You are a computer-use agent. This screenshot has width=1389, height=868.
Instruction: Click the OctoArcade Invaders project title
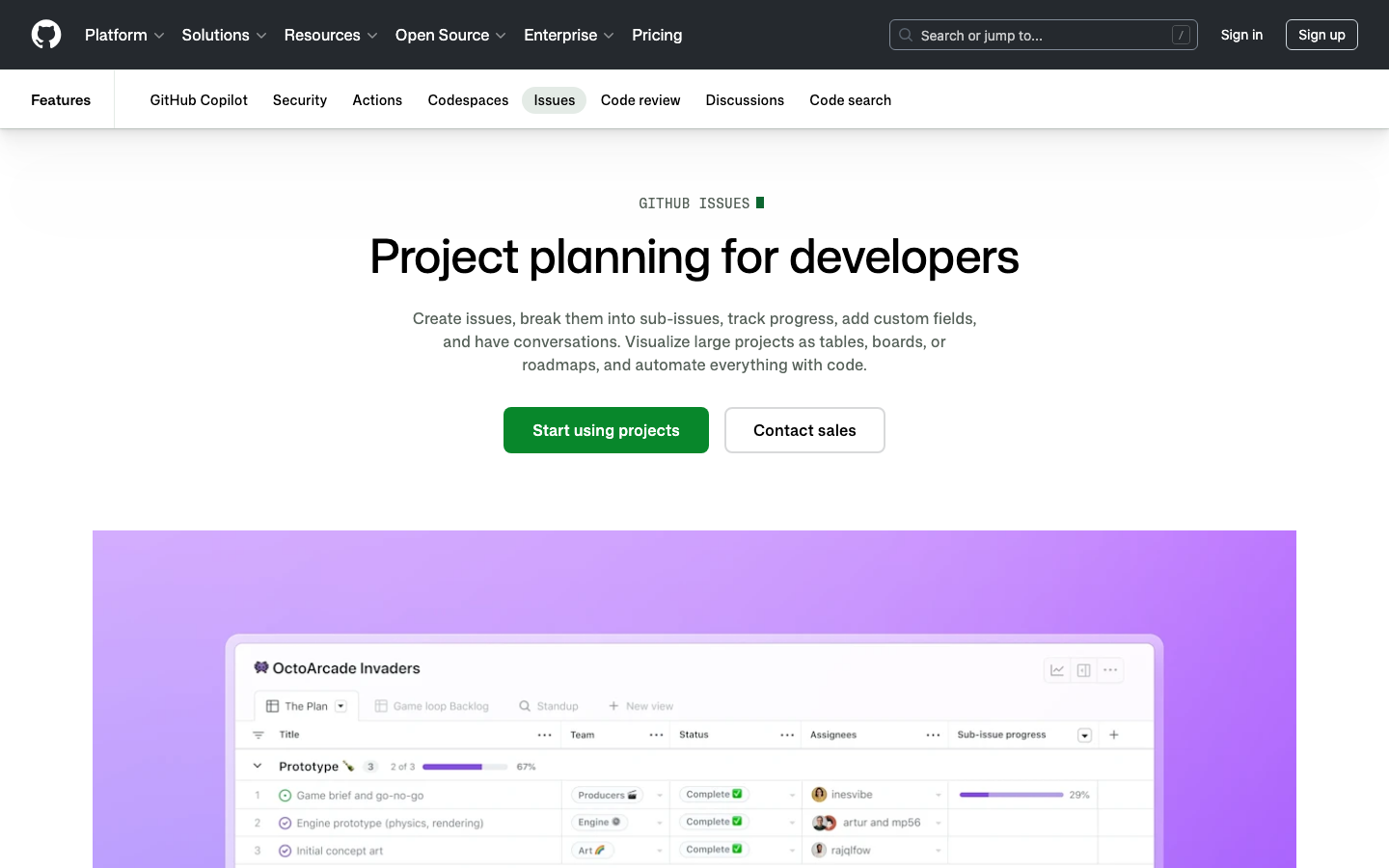click(346, 667)
